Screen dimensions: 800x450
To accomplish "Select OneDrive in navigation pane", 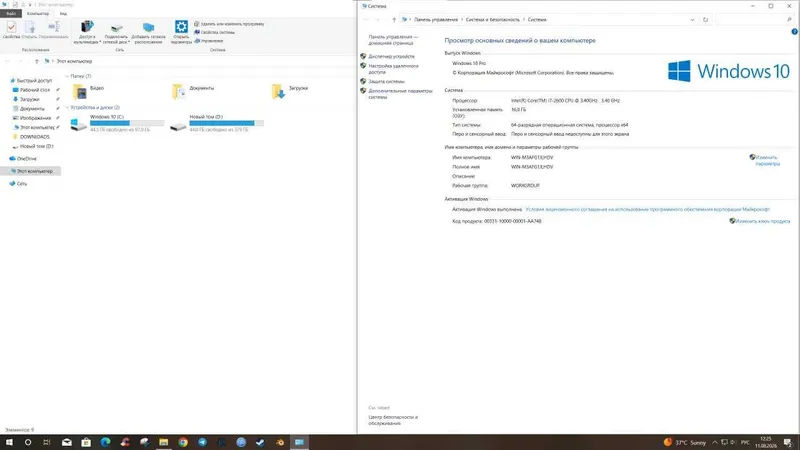I will [x=23, y=159].
